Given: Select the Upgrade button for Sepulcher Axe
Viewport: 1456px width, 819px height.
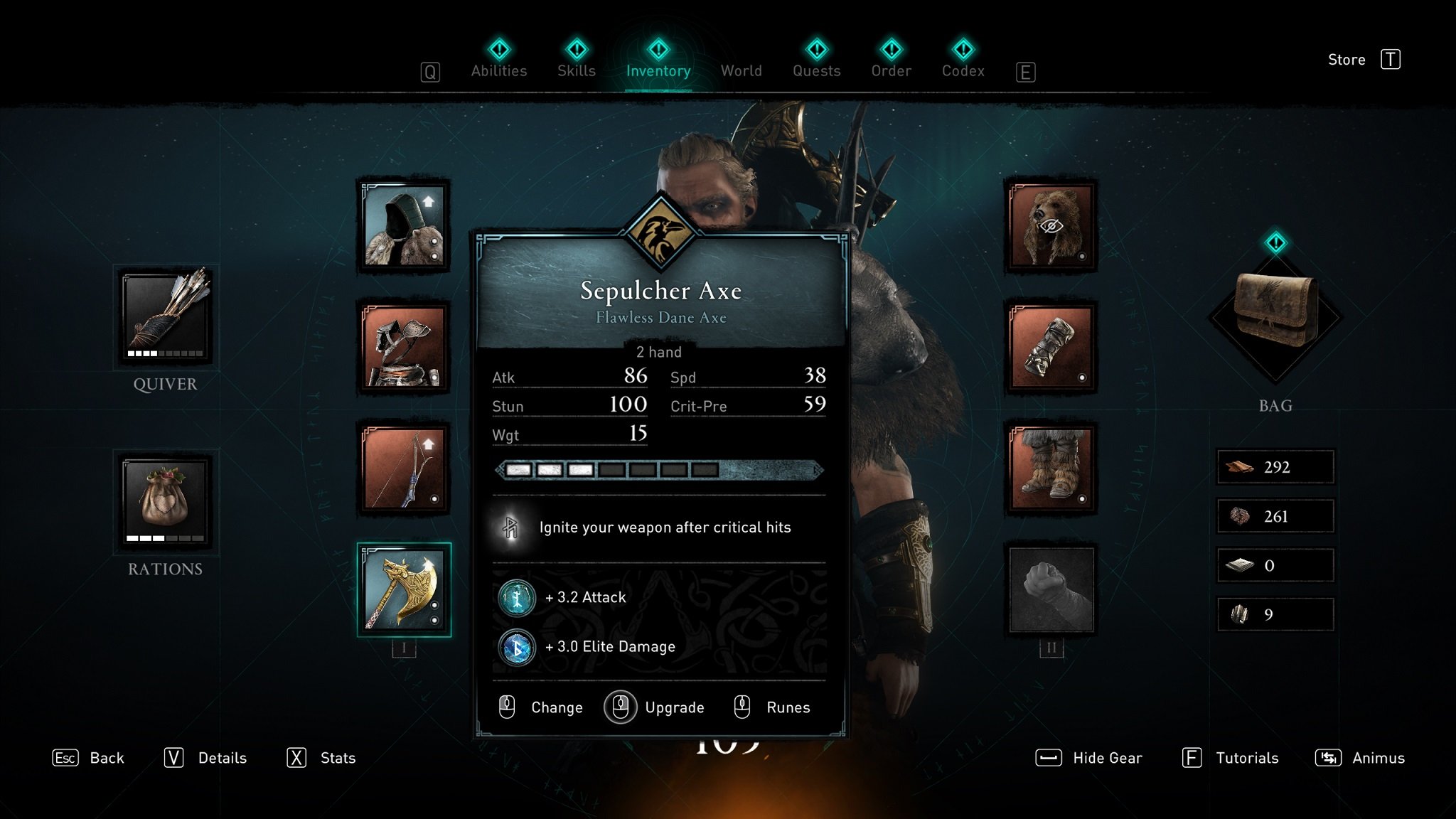Looking at the screenshot, I should pyautogui.click(x=655, y=707).
